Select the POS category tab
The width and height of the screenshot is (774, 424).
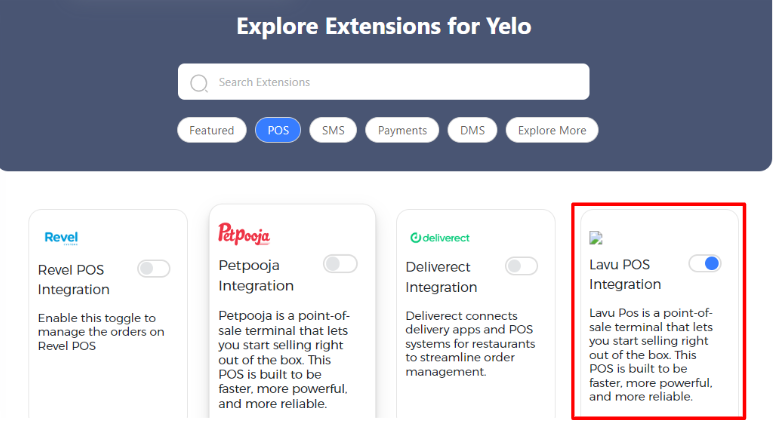278,130
